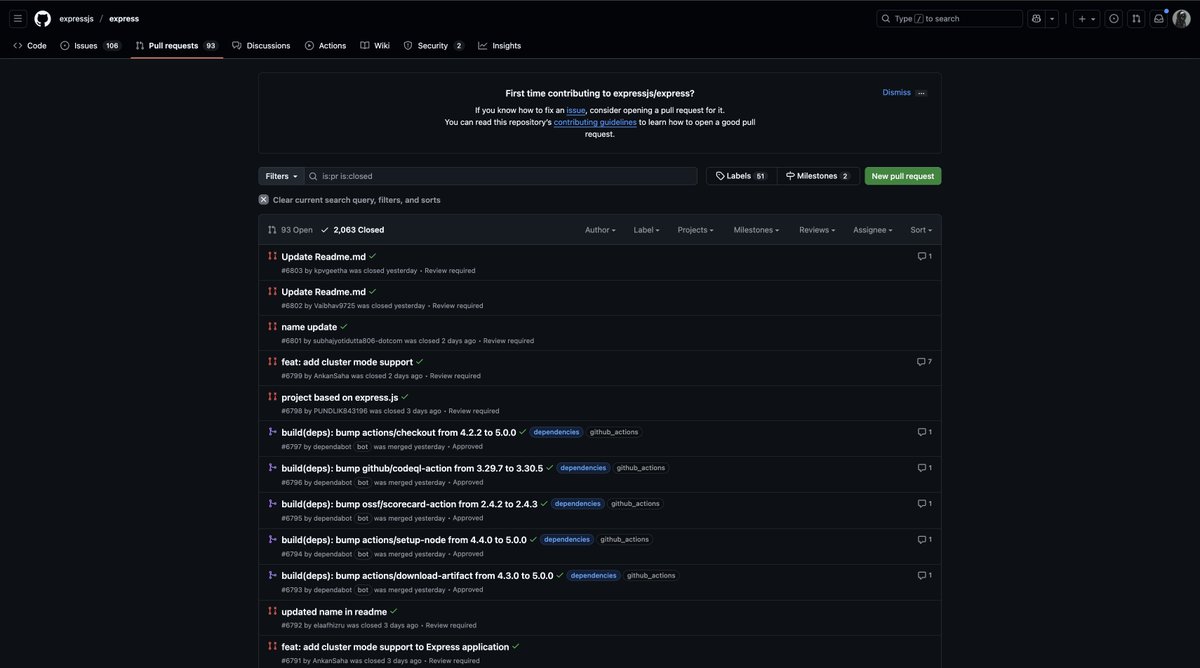
Task: Show the 93 Open pull requests
Action: pyautogui.click(x=290, y=230)
